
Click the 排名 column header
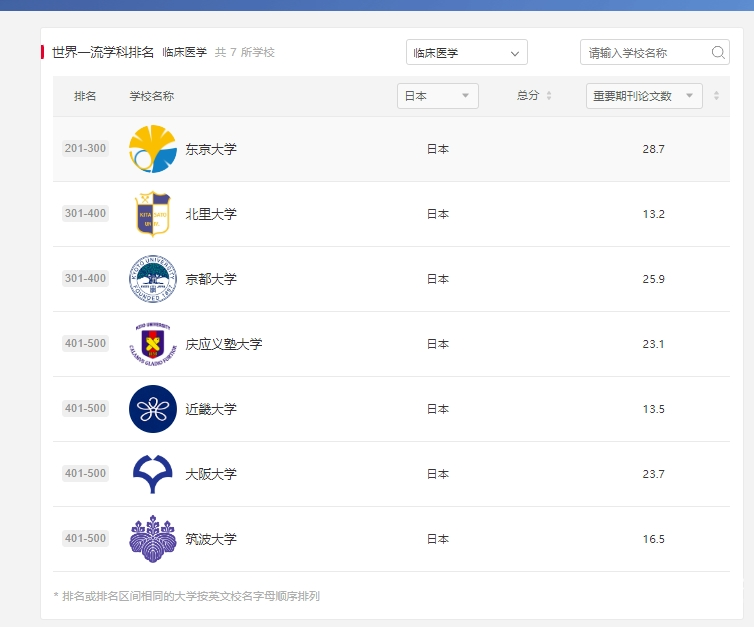pyautogui.click(x=85, y=96)
